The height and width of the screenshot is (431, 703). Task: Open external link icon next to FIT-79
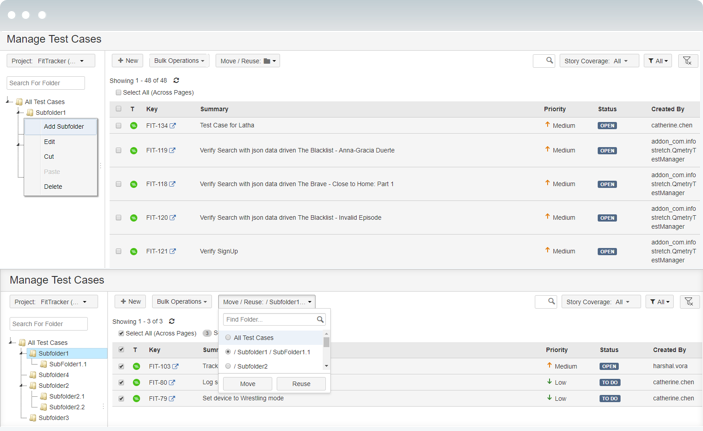tap(172, 398)
